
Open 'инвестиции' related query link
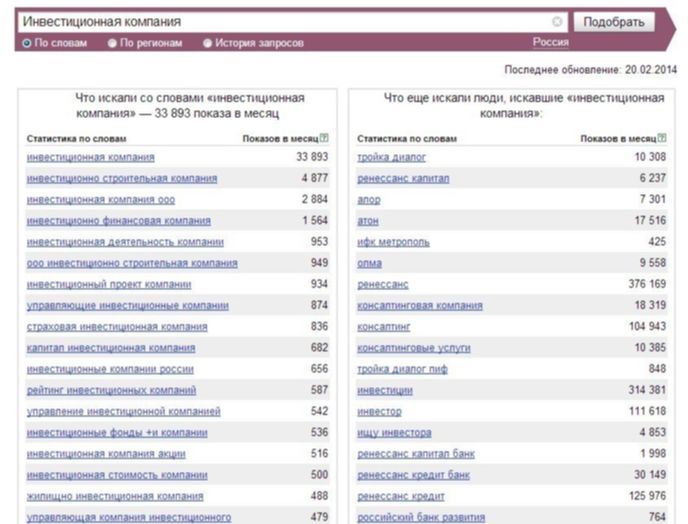[385, 390]
